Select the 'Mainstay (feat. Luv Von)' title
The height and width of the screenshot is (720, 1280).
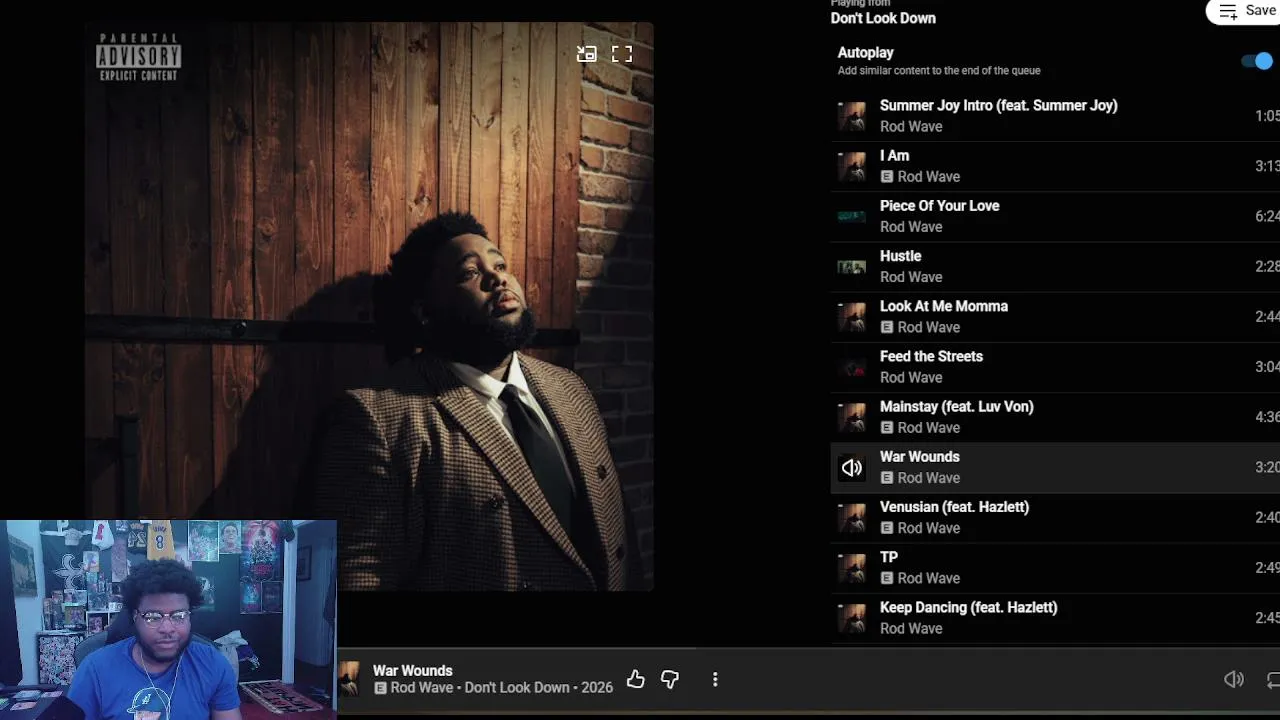point(957,407)
